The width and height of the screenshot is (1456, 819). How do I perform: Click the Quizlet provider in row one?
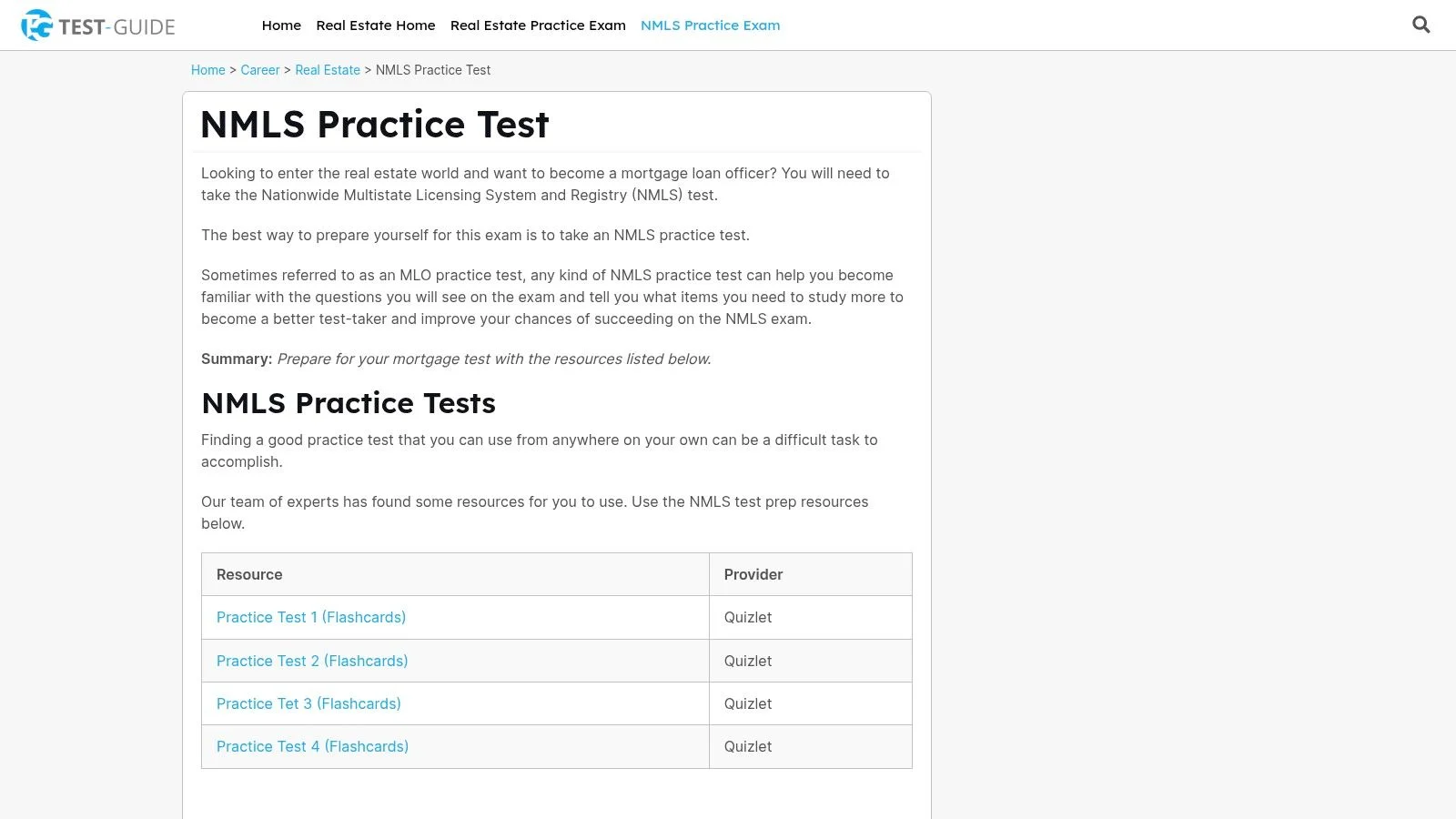coord(747,617)
